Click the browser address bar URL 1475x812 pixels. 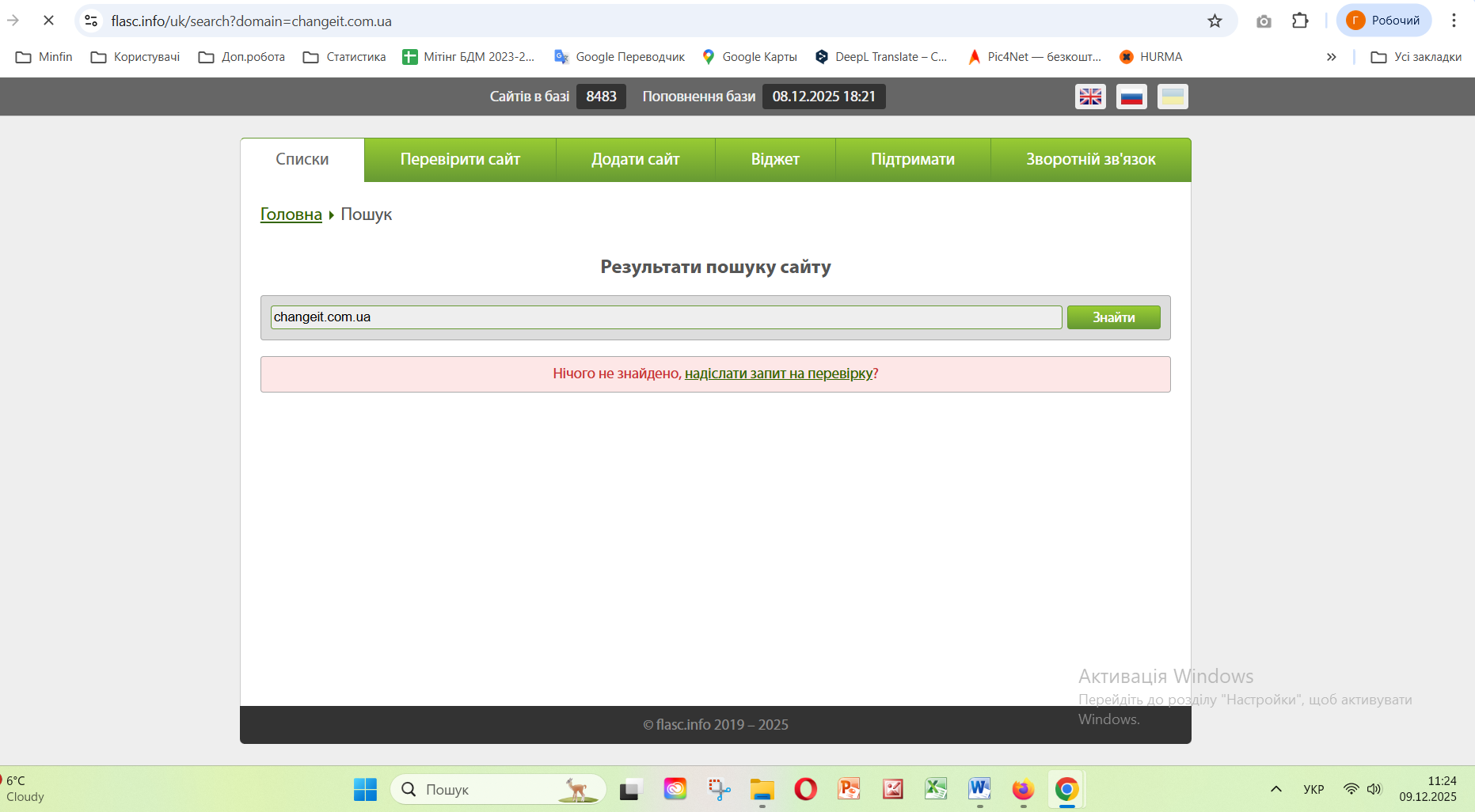tap(252, 21)
